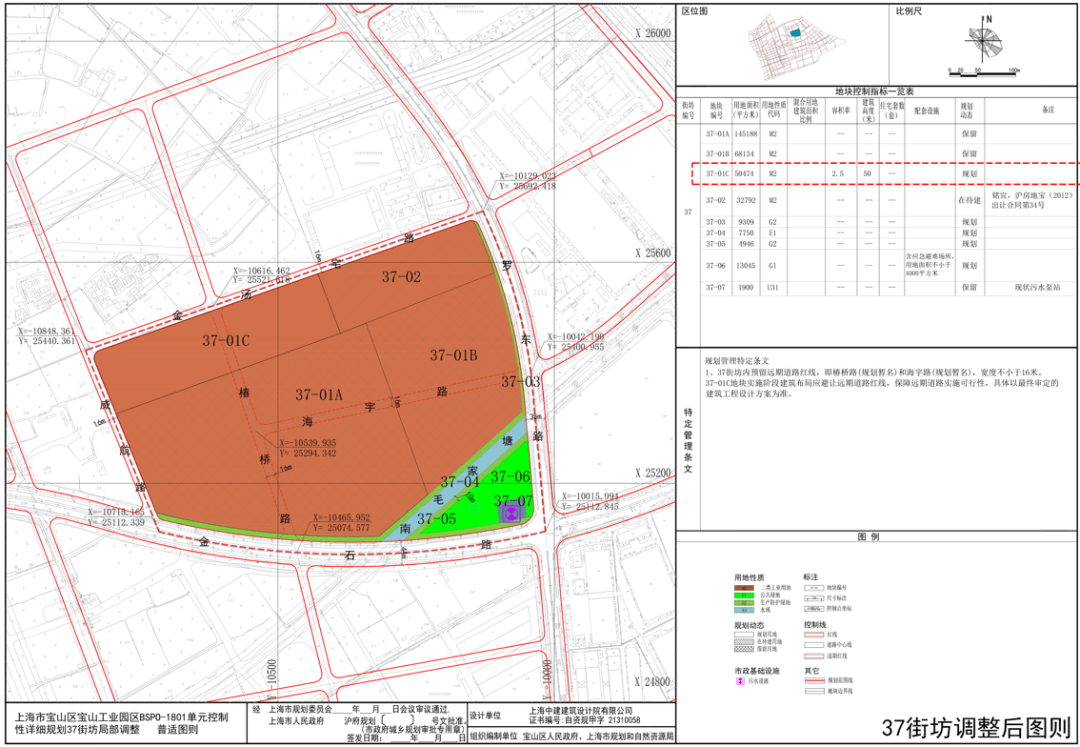Image resolution: width=1080 pixels, height=747 pixels.
Task: Click the blue water area legend swatch
Action: click(x=745, y=610)
